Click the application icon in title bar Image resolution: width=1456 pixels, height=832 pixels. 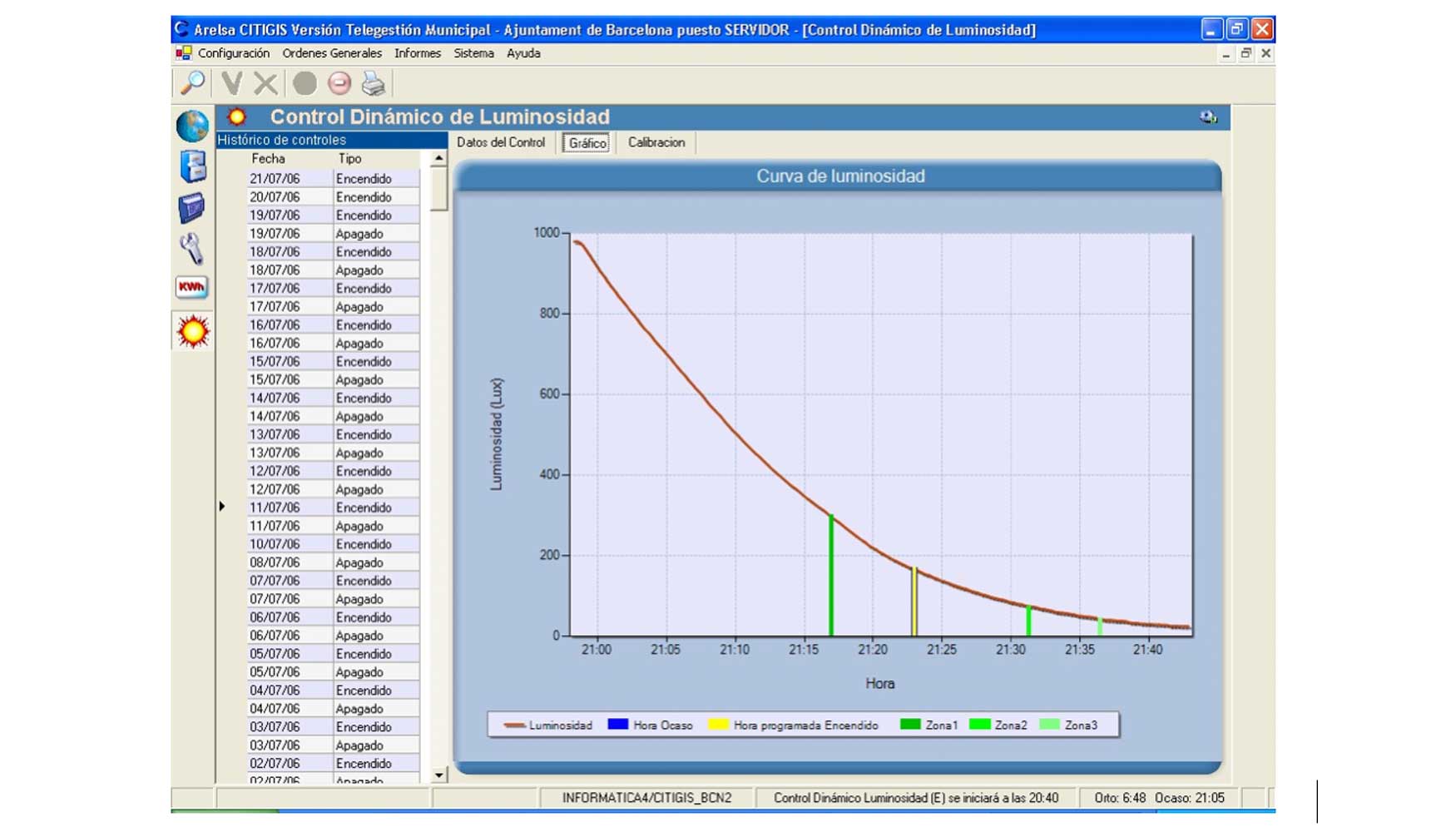(181, 29)
